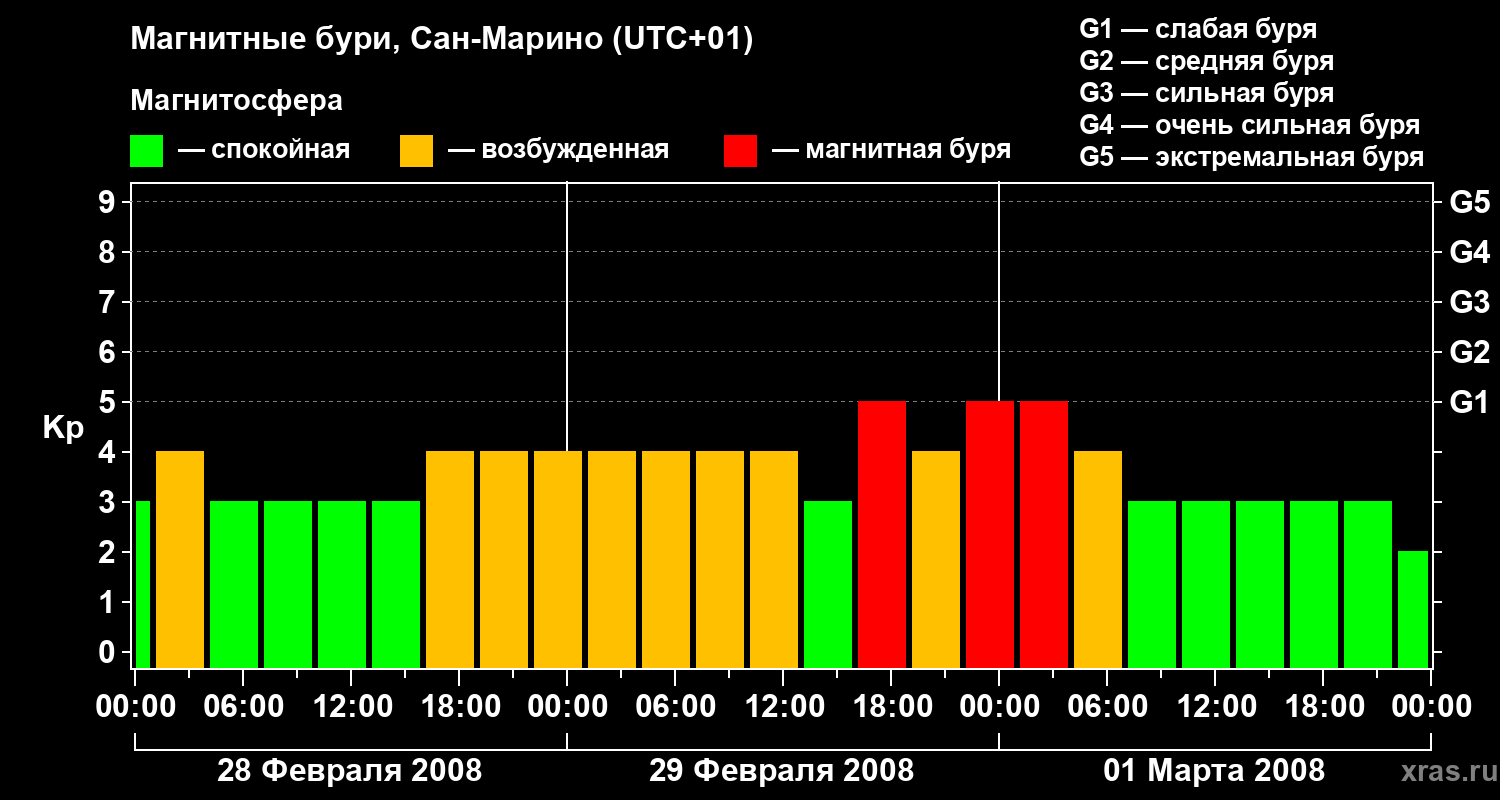Click the '— спокойная' legend label
Screen dimensions: 1500x800
264,150
